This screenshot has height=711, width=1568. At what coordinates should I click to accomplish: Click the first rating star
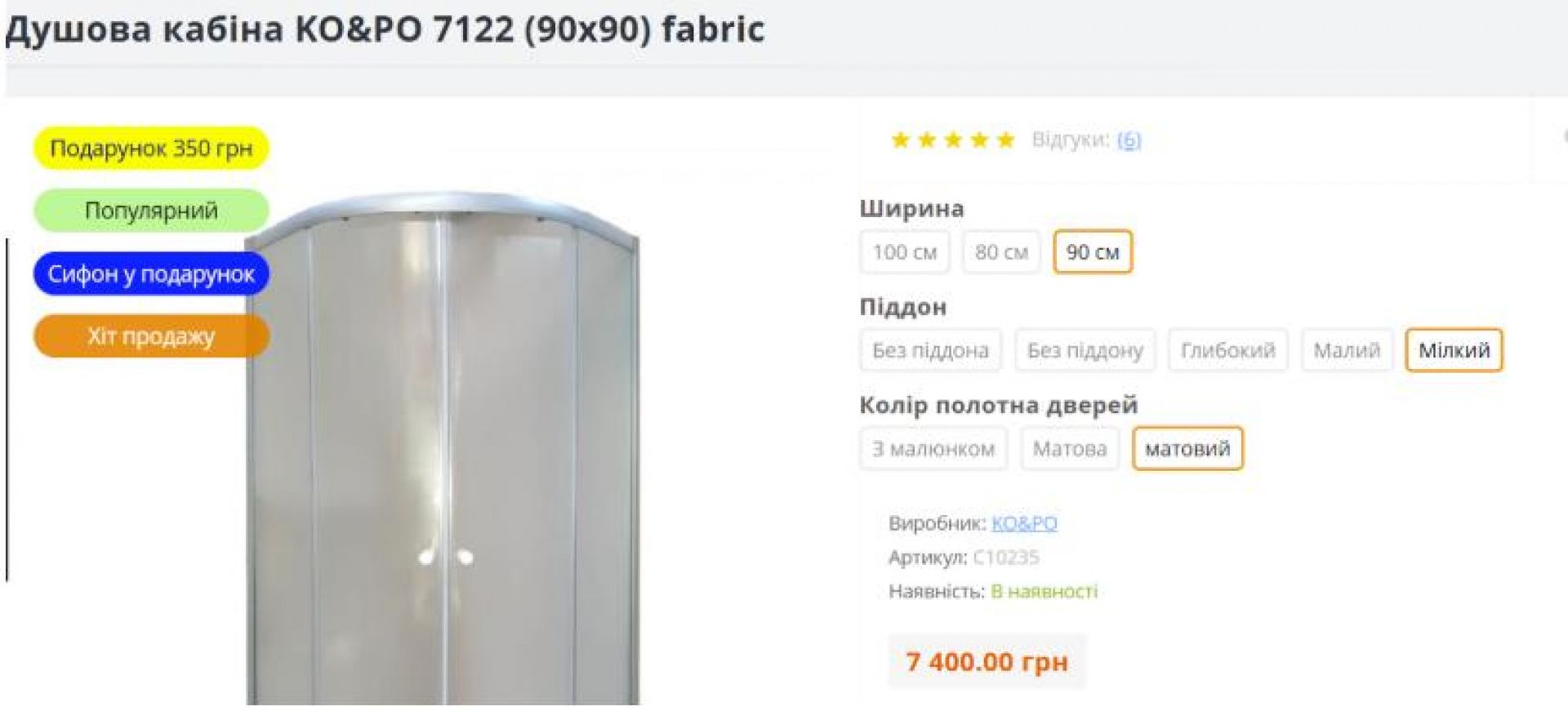pyautogui.click(x=900, y=140)
